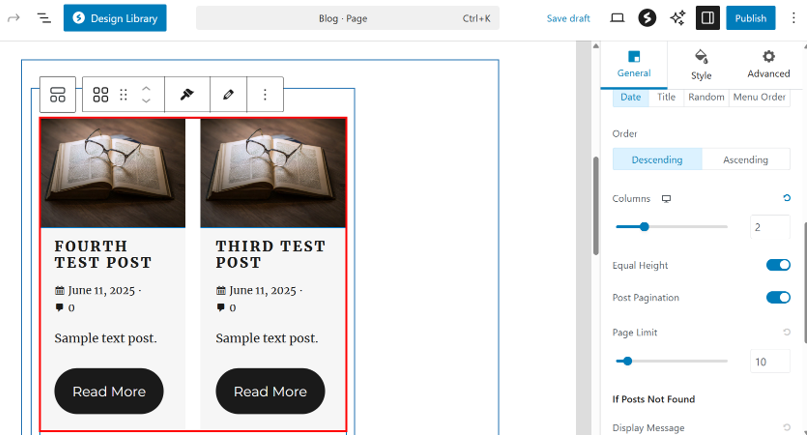The height and width of the screenshot is (435, 807).
Task: Open the laptop device preview icon
Action: pos(617,18)
